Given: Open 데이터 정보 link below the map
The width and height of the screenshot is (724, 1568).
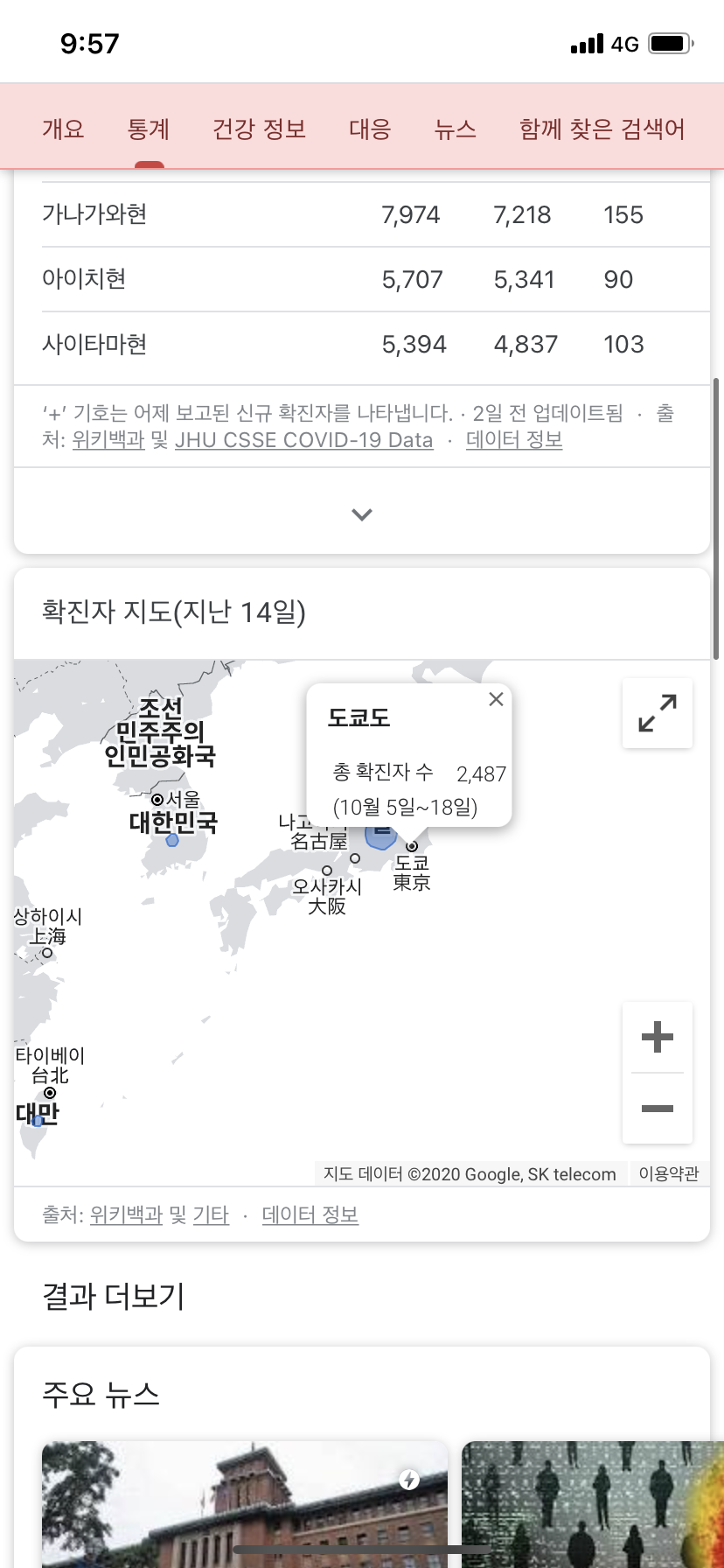Looking at the screenshot, I should 310,1215.
